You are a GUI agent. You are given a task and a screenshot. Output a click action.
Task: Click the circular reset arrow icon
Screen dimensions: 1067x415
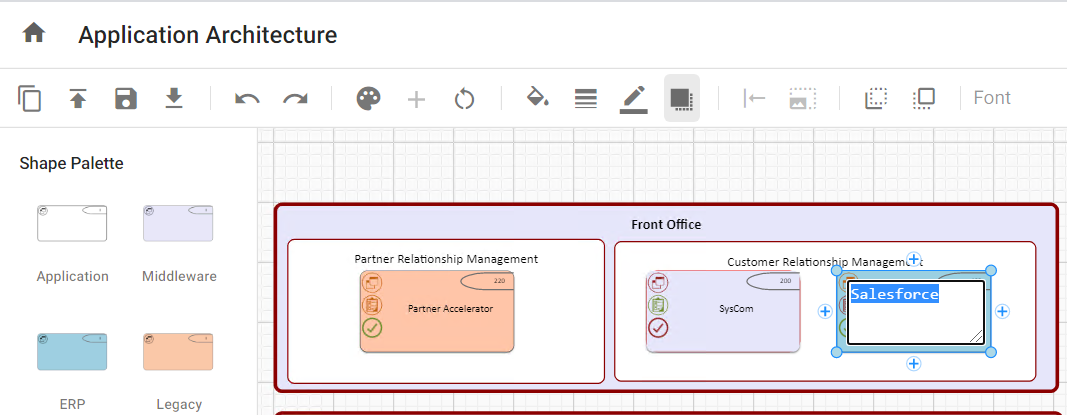click(x=464, y=98)
